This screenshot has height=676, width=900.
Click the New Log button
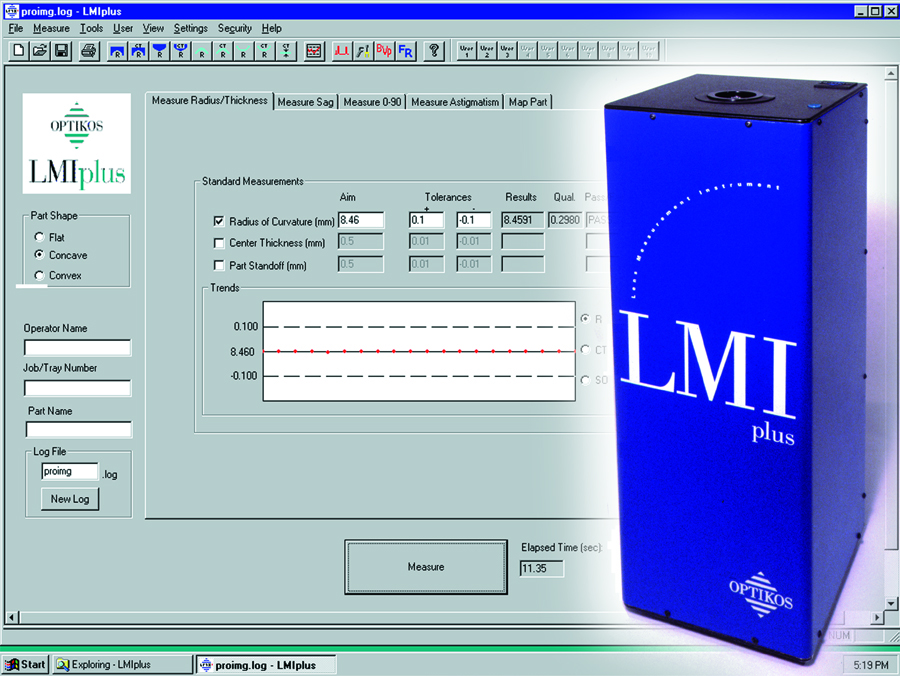click(x=70, y=499)
